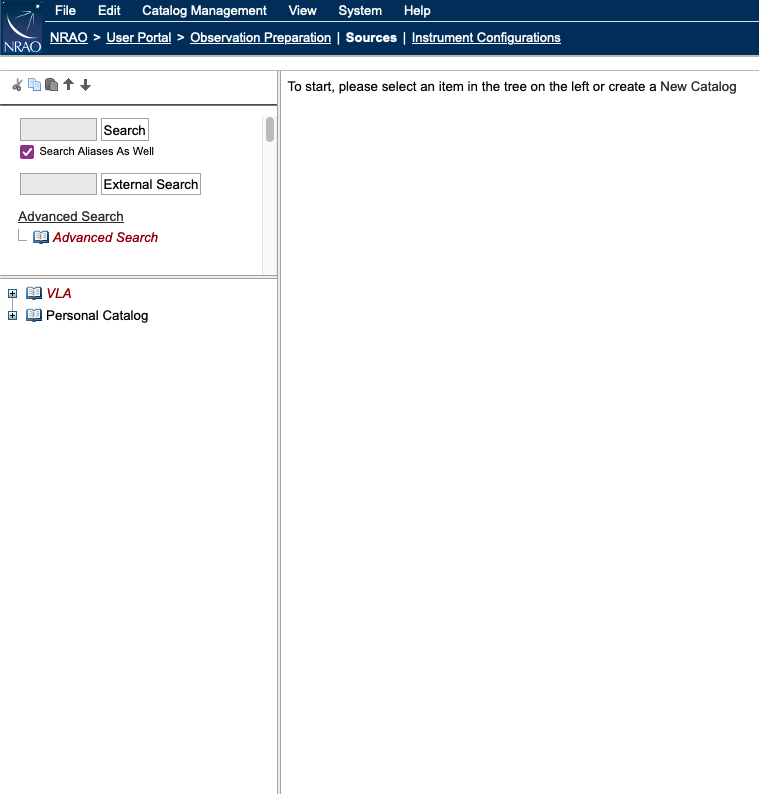Open the System menu
759x794 pixels.
point(360,11)
